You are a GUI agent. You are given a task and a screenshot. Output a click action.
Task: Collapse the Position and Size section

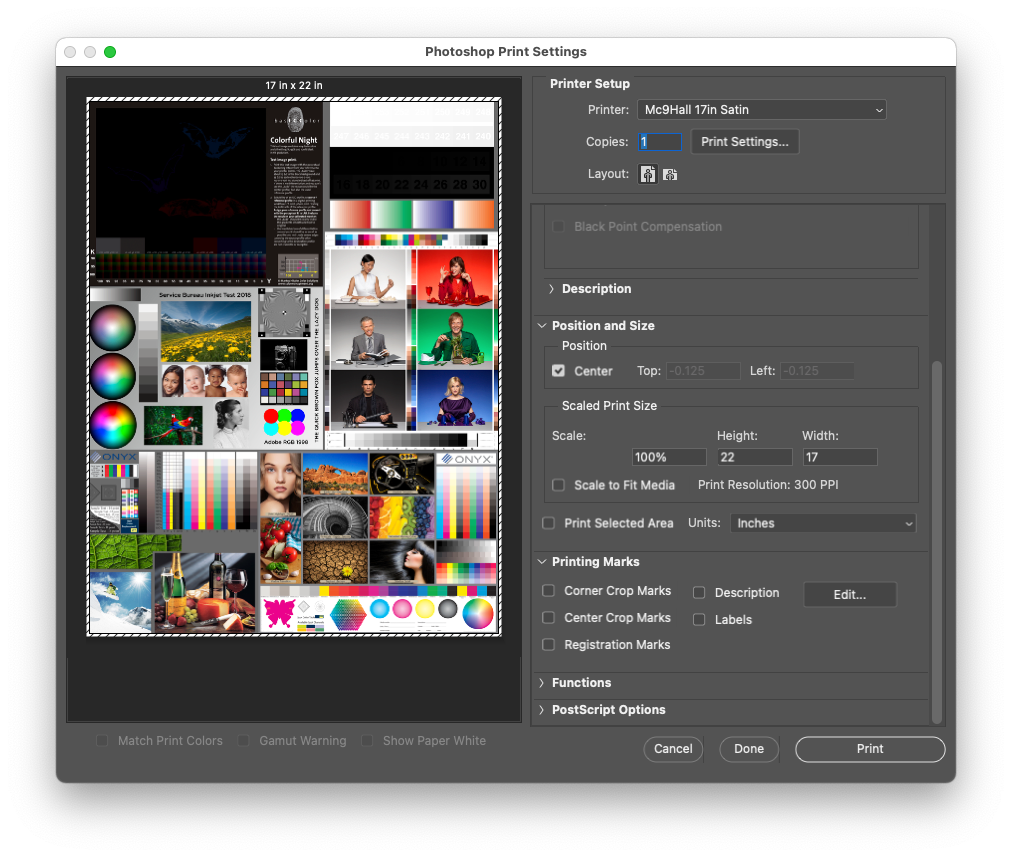click(x=542, y=325)
